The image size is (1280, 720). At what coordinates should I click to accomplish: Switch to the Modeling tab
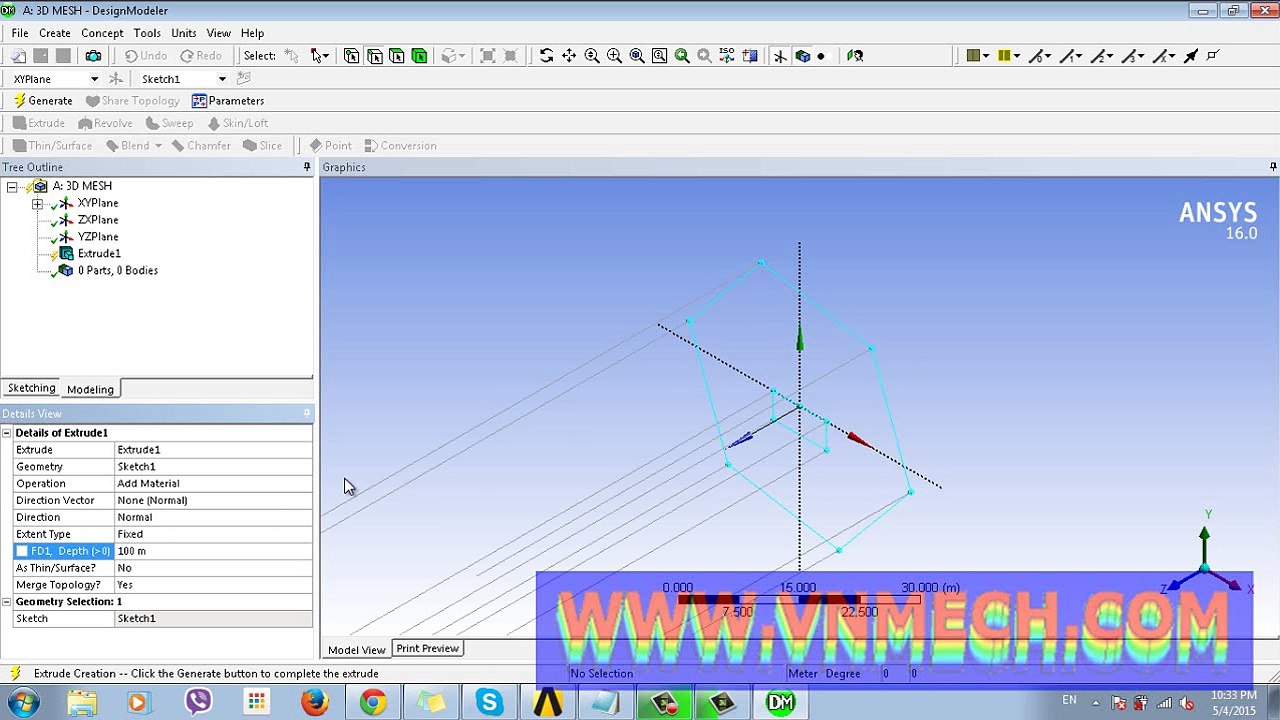[90, 389]
